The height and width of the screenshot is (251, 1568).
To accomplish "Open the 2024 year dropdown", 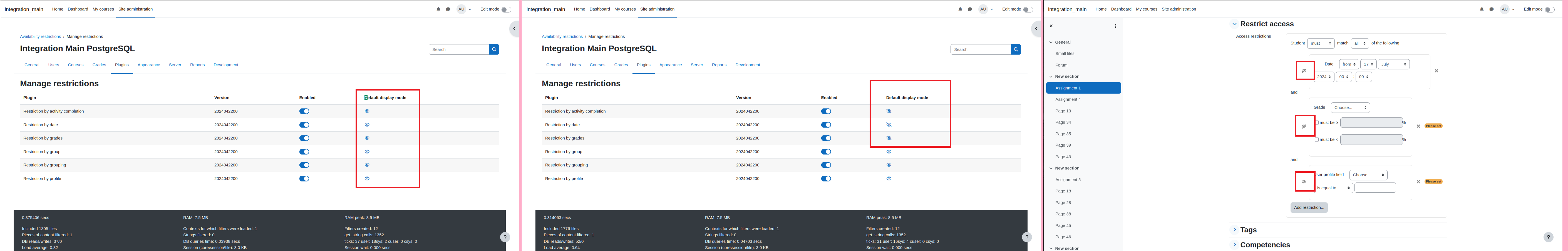I will point(1324,77).
